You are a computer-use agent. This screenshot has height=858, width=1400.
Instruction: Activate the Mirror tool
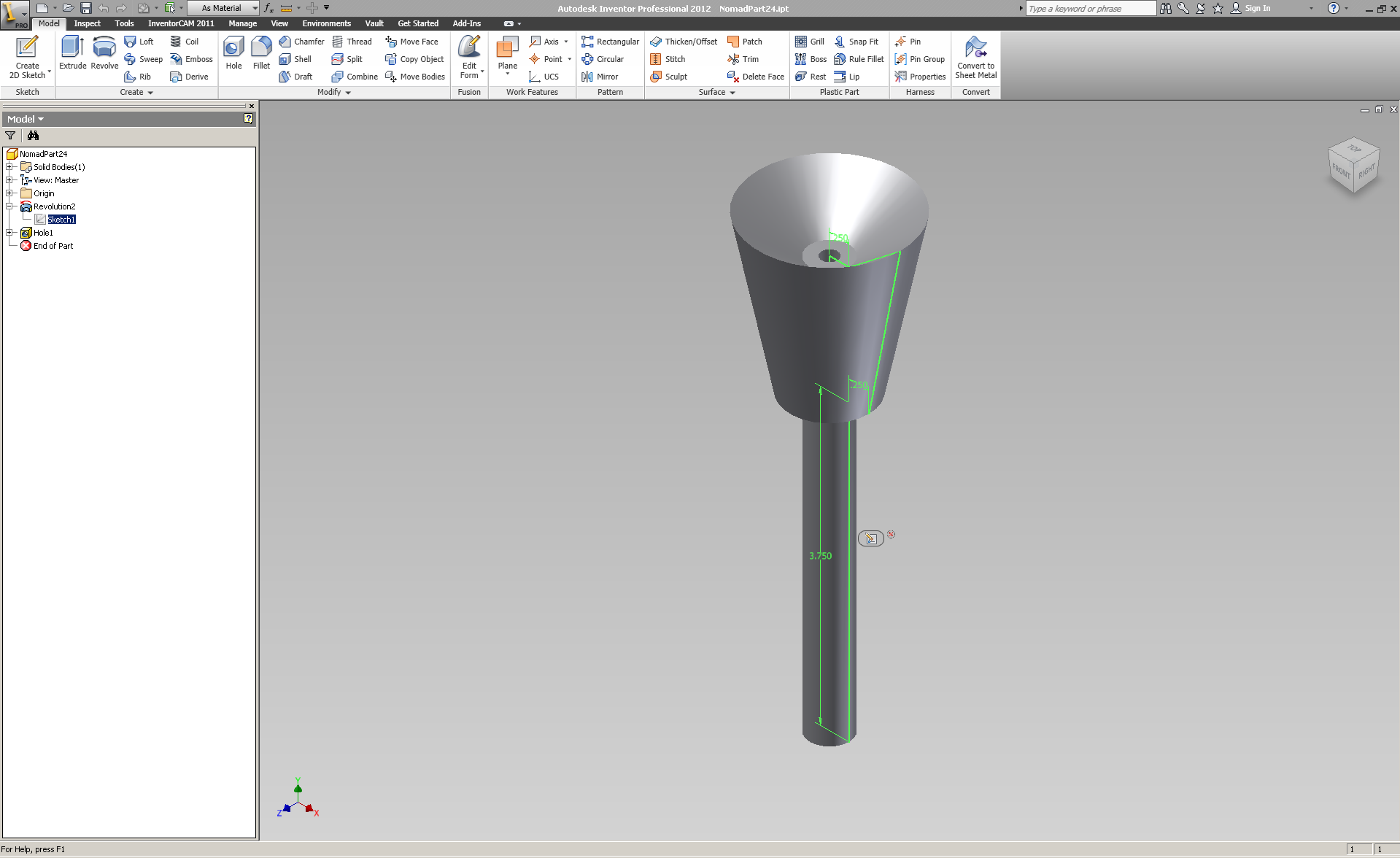coord(600,77)
